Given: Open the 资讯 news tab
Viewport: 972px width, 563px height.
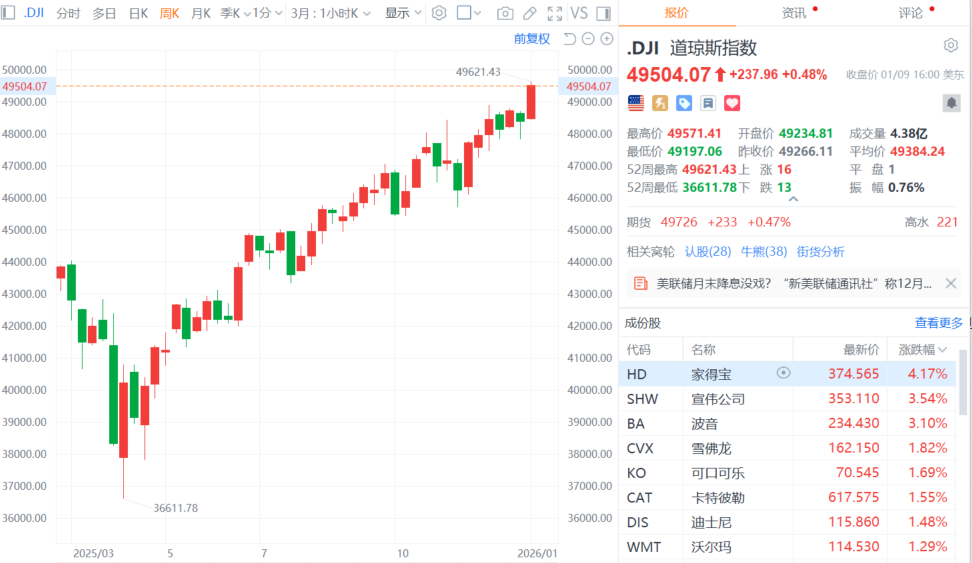Looking at the screenshot, I should (794, 13).
